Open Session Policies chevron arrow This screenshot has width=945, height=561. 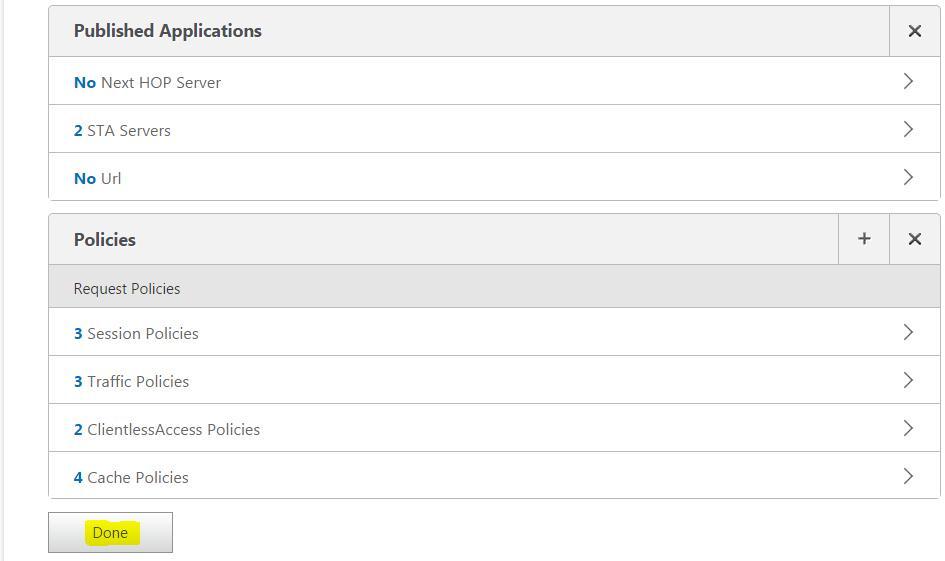pos(908,332)
